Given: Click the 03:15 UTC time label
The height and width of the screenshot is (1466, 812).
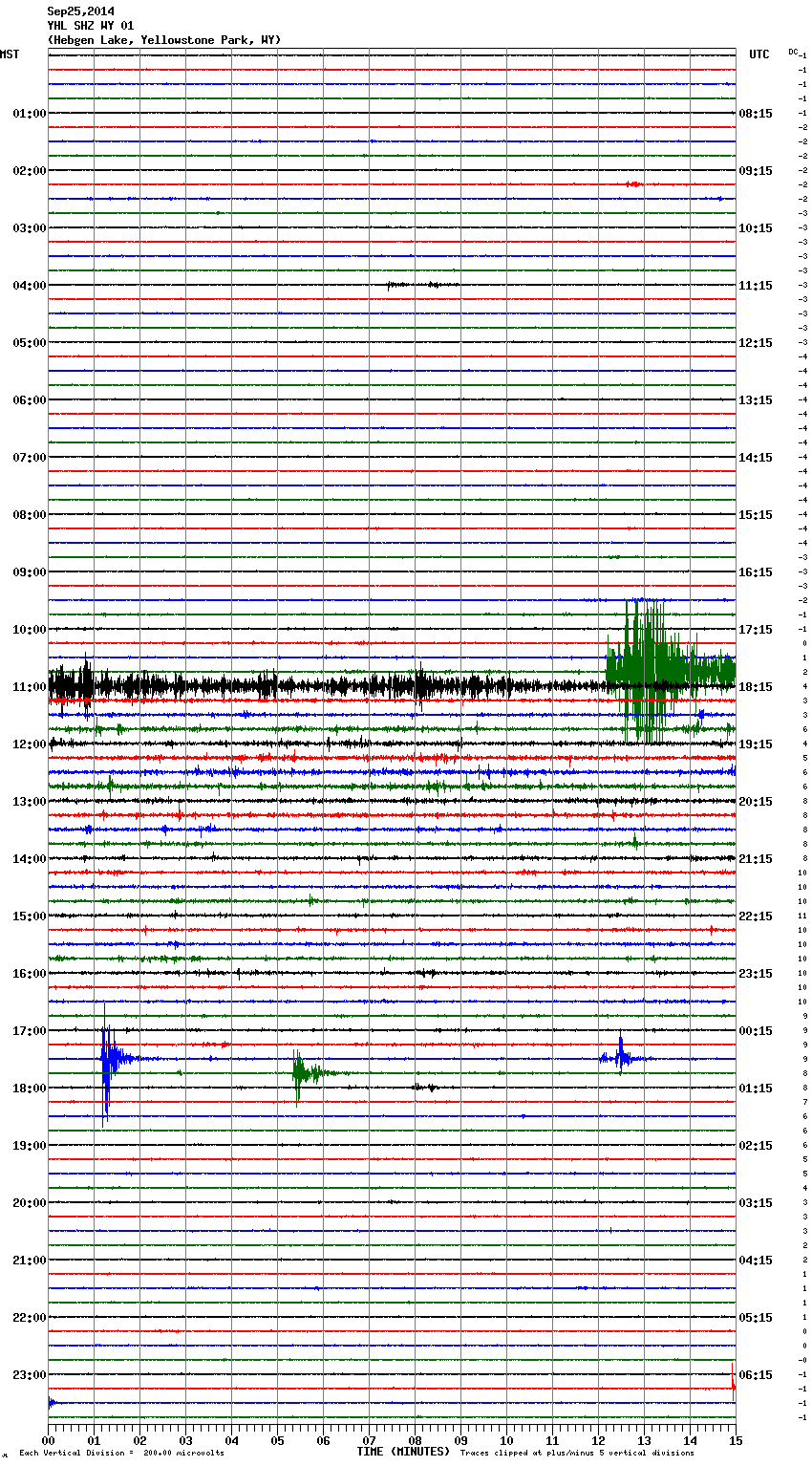Looking at the screenshot, I should coord(756,1203).
